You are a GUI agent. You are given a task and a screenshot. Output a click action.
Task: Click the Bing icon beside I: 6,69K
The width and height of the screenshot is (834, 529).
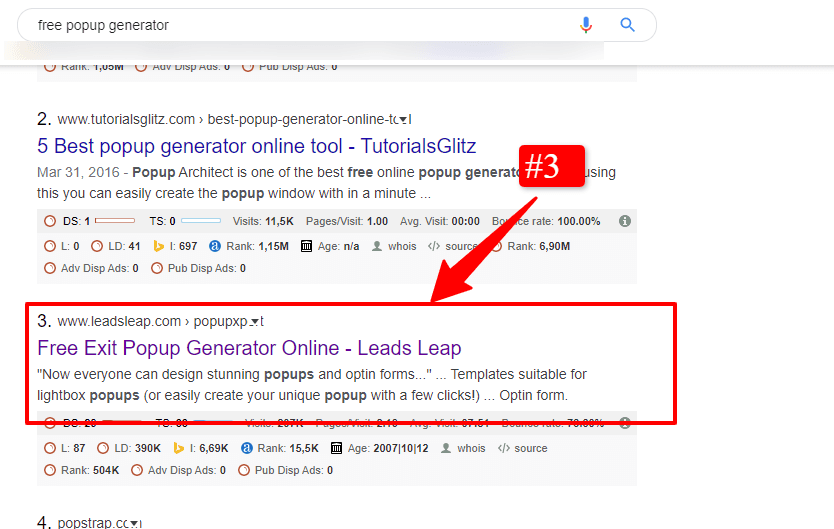point(179,448)
